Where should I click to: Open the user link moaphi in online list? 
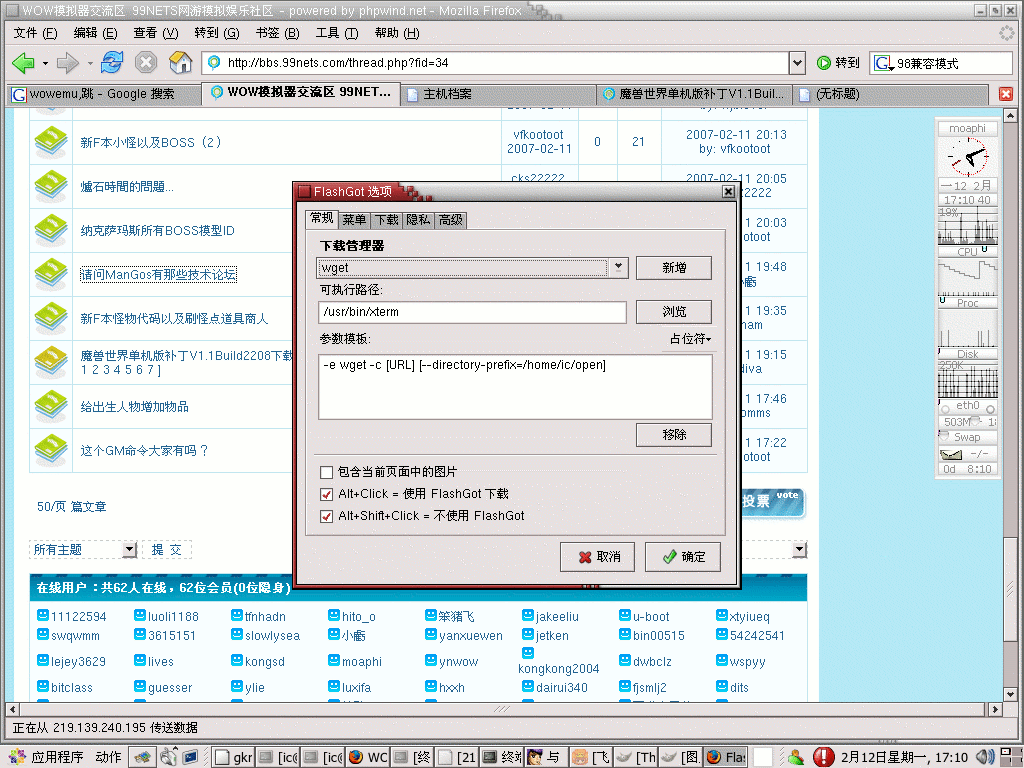[362, 662]
